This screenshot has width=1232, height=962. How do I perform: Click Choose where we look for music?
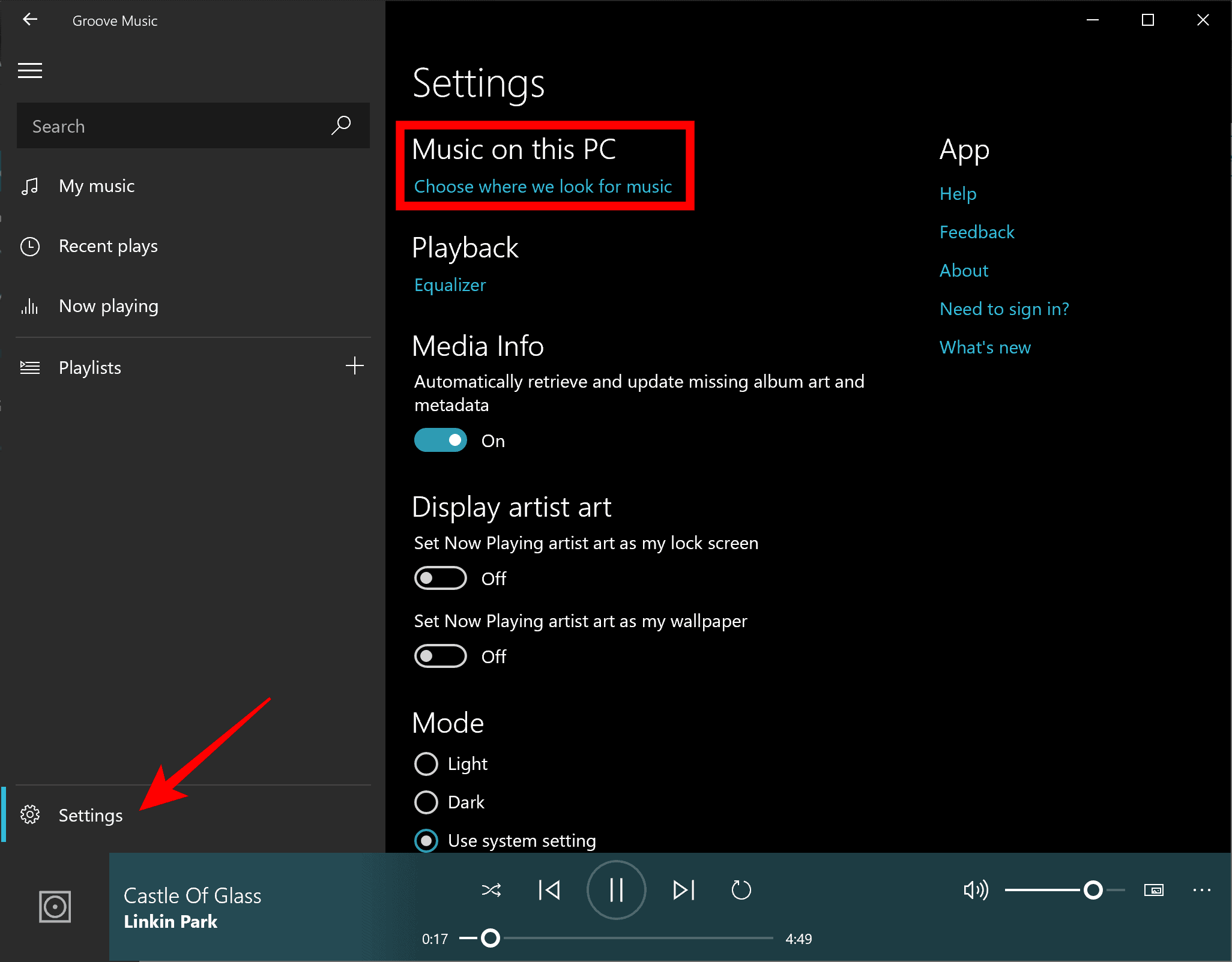[x=543, y=187]
